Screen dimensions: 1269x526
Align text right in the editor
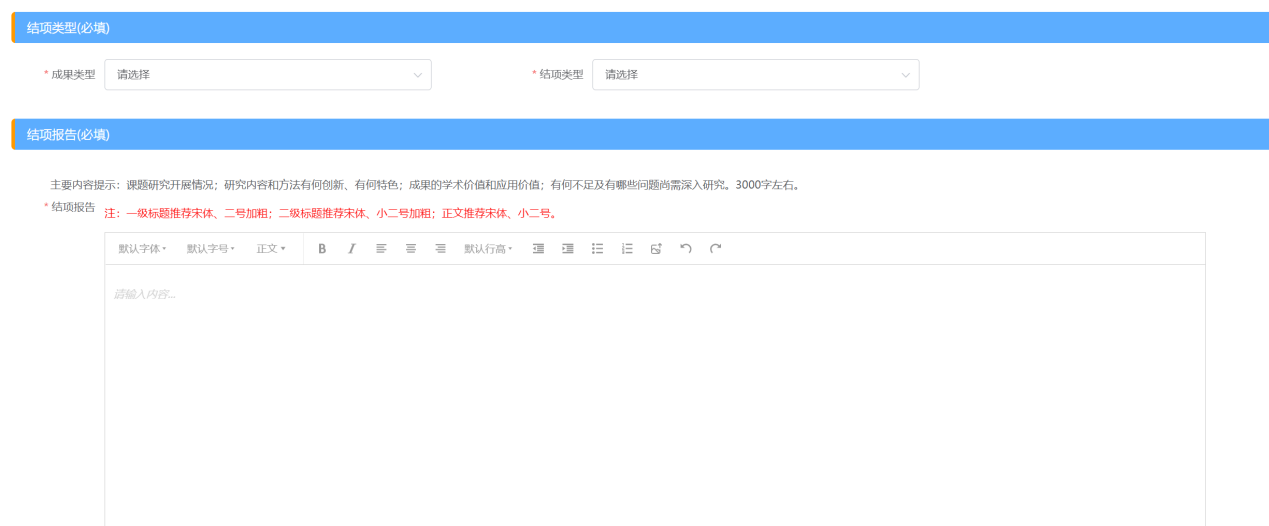tap(440, 249)
